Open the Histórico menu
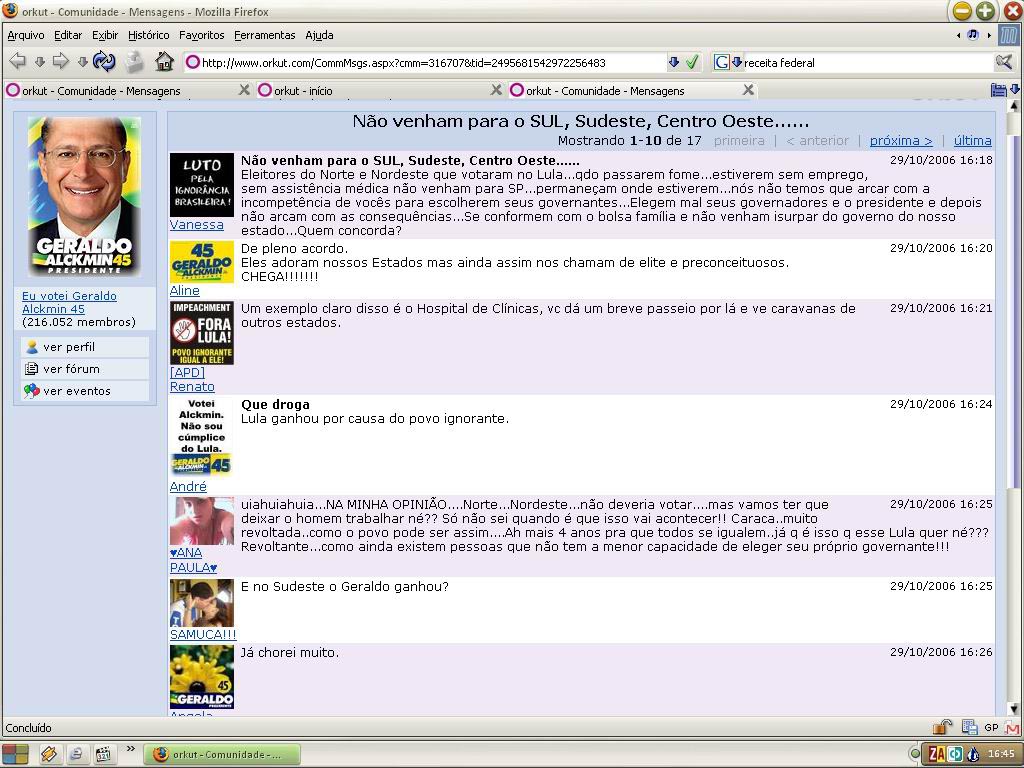 click(148, 35)
